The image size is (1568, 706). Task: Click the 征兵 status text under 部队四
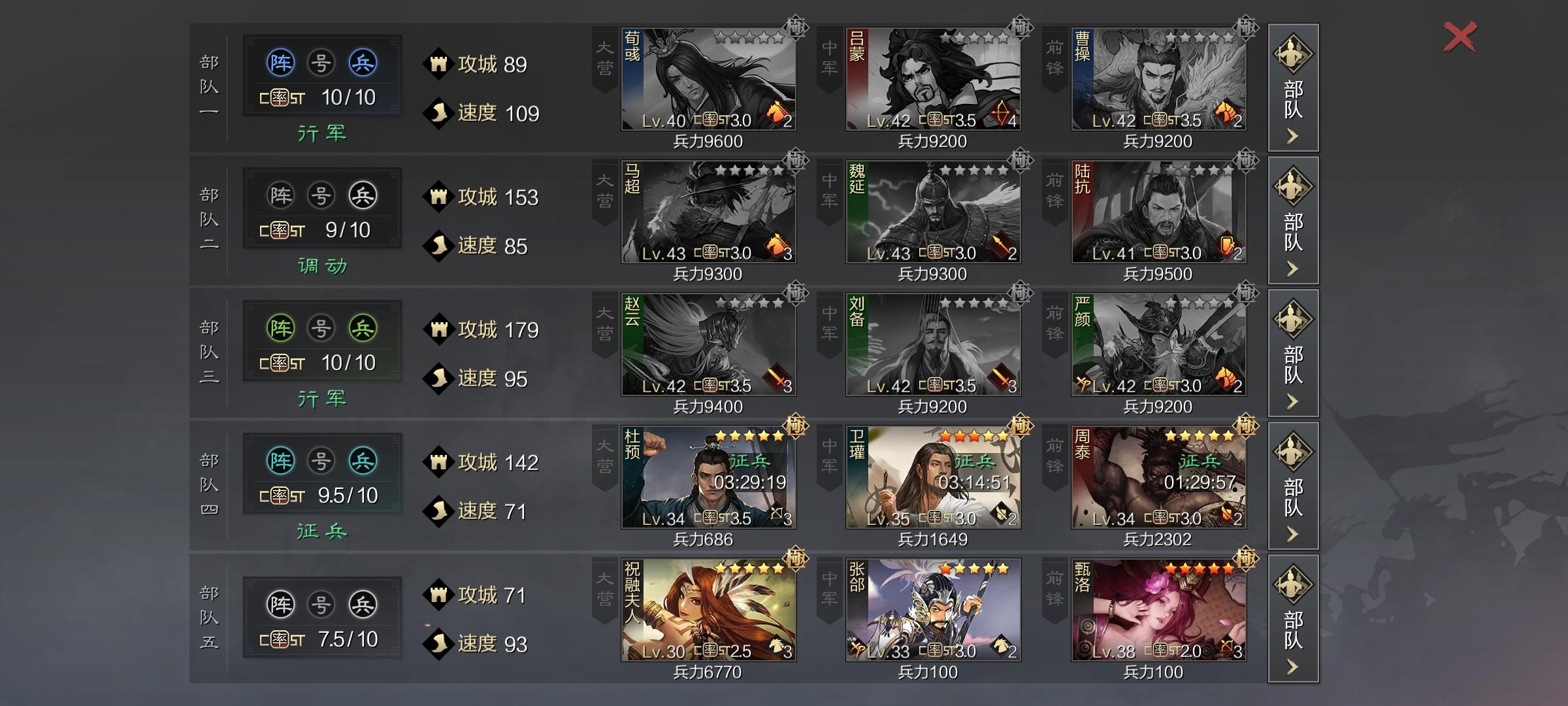pyautogui.click(x=321, y=531)
